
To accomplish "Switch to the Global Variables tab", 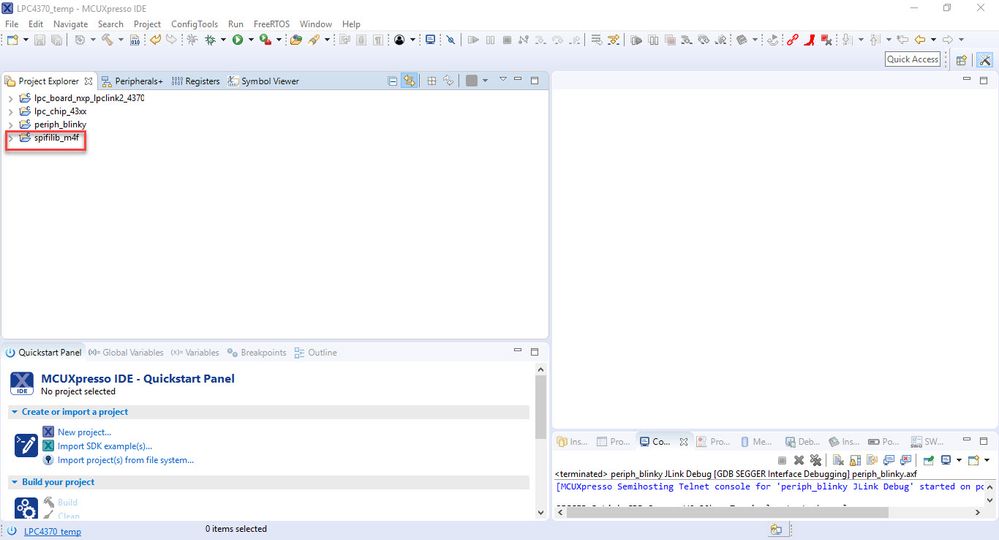I will (126, 352).
